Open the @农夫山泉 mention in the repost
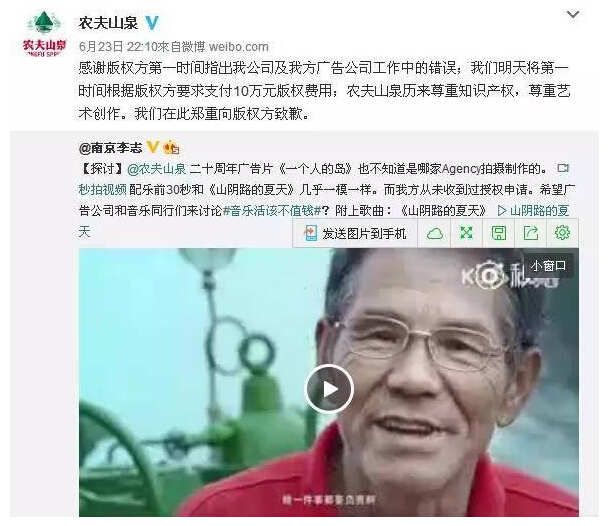This screenshot has height=526, width=611. (x=157, y=169)
